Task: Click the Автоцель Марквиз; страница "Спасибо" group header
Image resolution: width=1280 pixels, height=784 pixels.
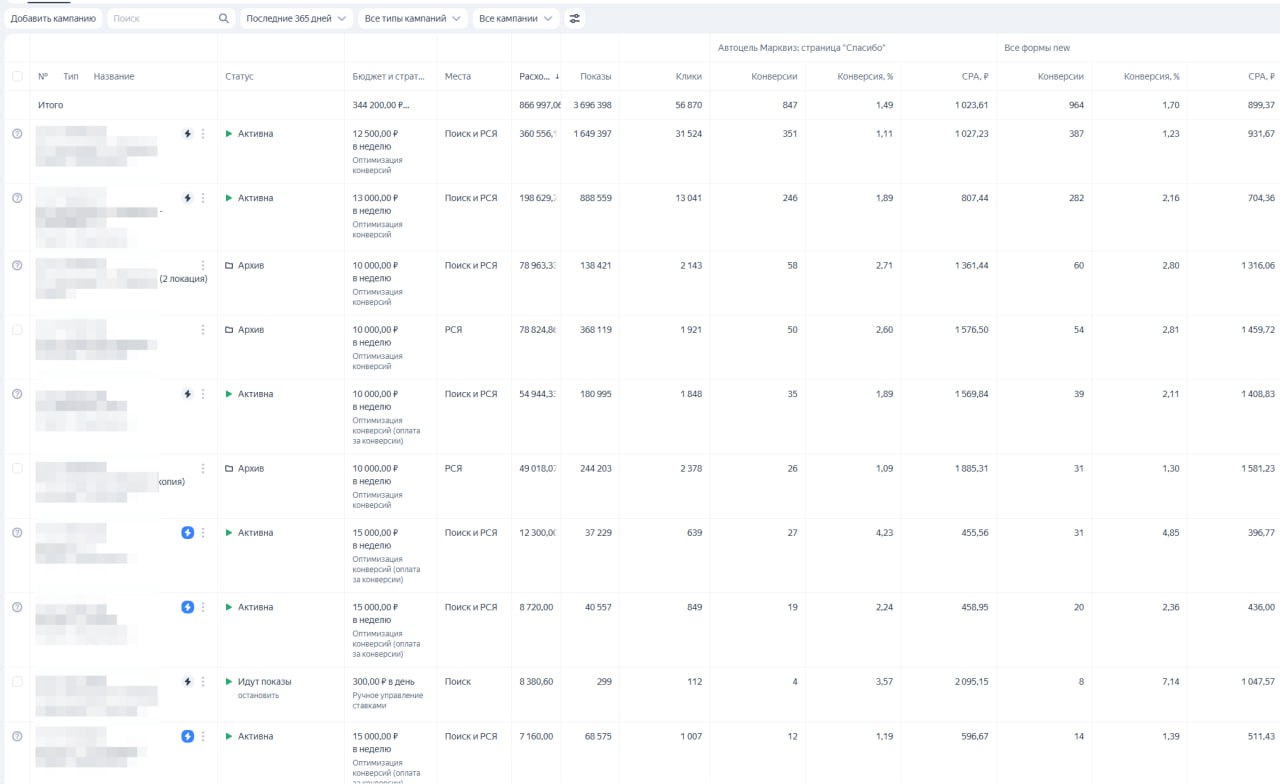Action: point(802,47)
